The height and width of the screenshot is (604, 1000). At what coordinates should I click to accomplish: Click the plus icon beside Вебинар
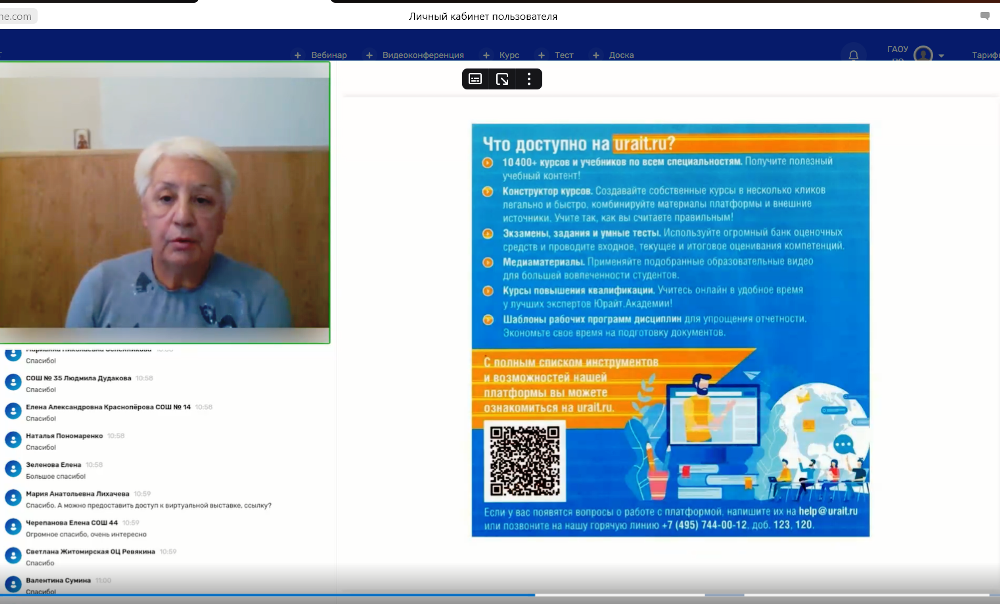298,55
